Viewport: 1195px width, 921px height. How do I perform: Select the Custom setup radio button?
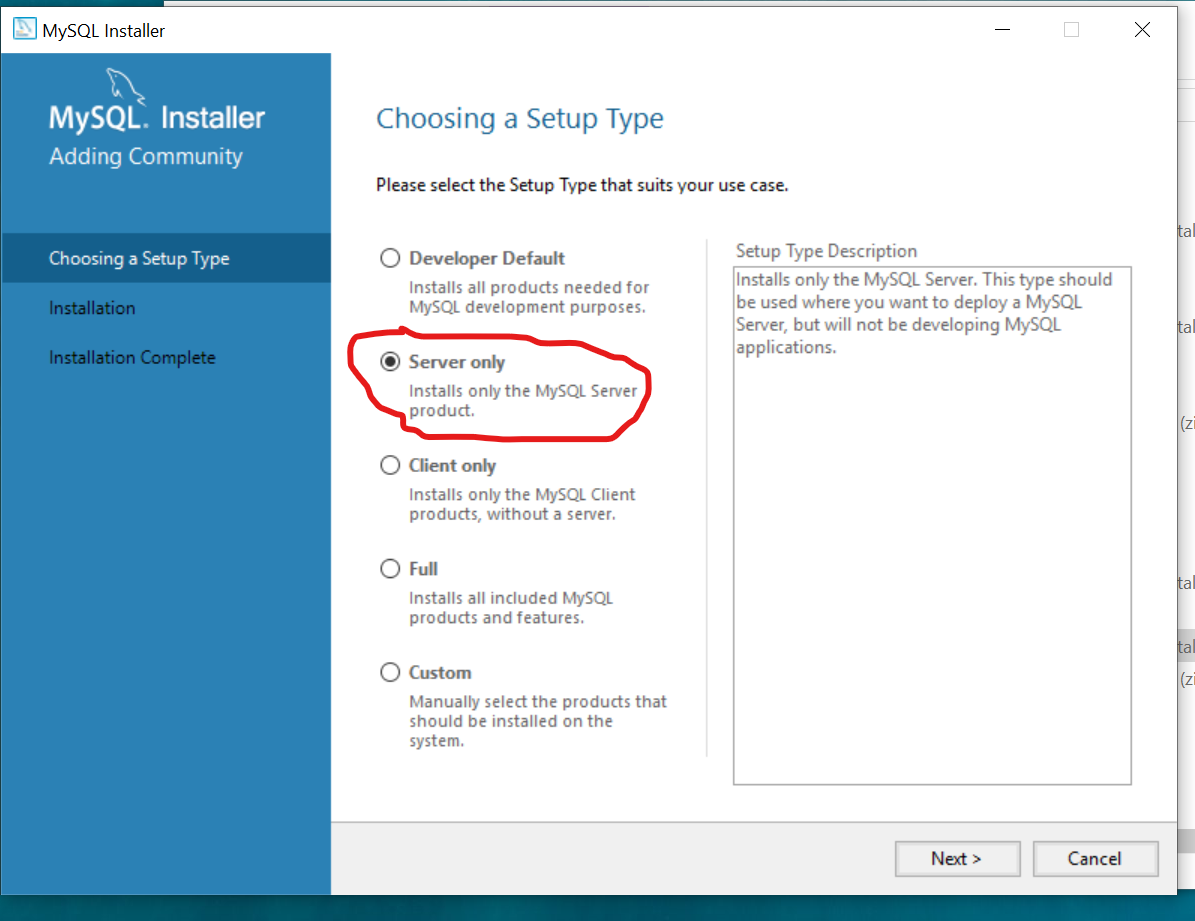(x=389, y=672)
